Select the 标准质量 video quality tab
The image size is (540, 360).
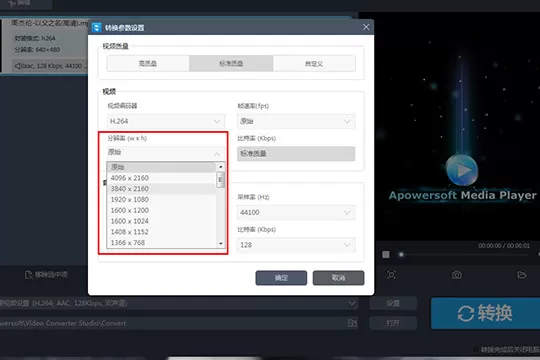[x=231, y=63]
